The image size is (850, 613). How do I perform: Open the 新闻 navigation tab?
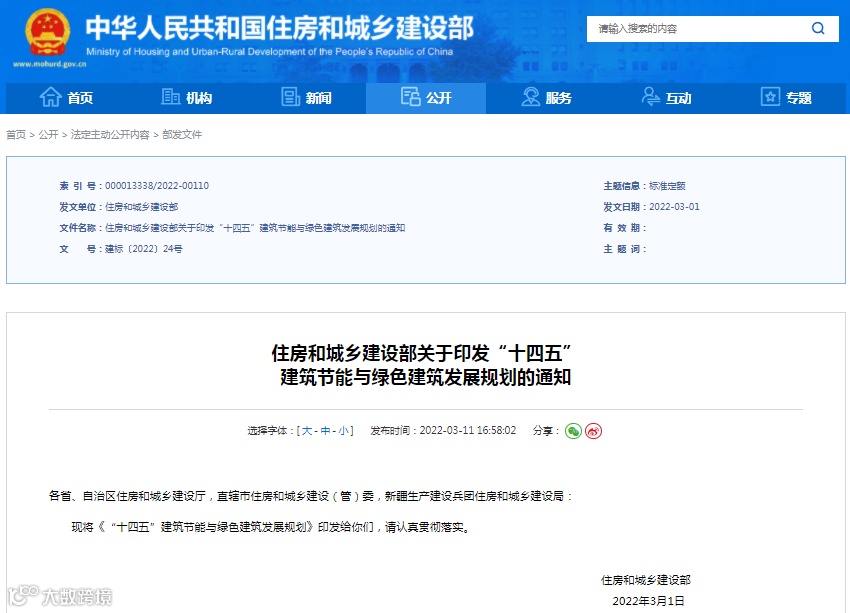coord(306,98)
